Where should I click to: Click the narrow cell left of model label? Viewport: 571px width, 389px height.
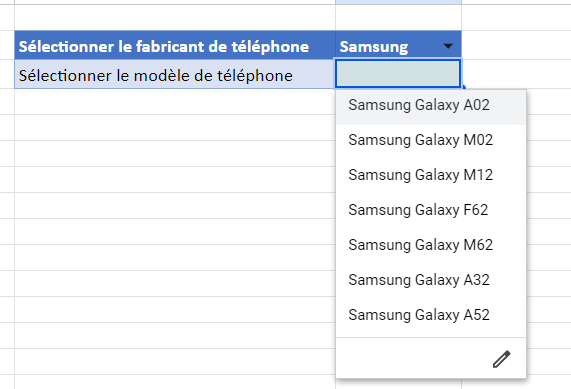coord(7,74)
